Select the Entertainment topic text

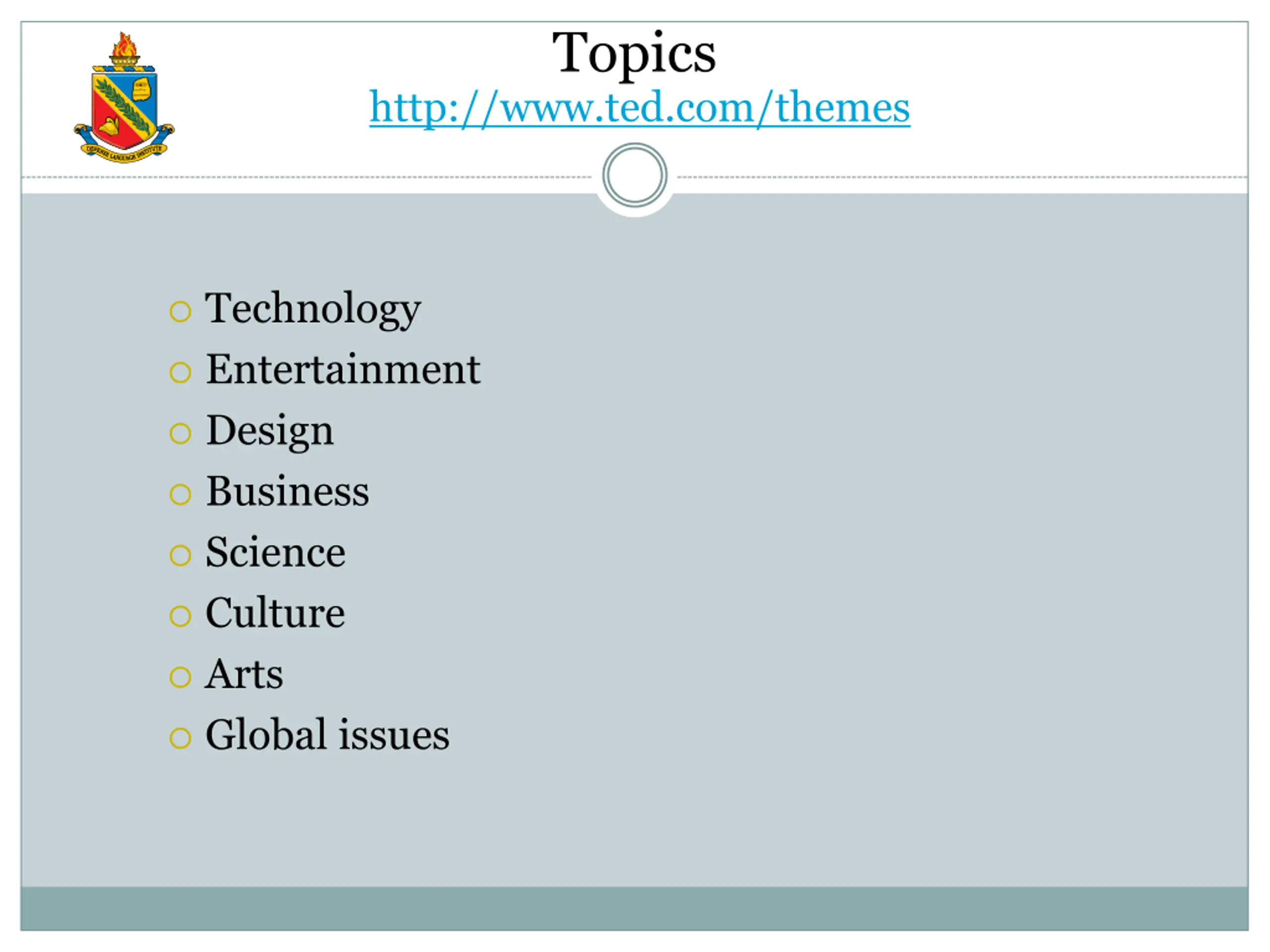click(343, 369)
